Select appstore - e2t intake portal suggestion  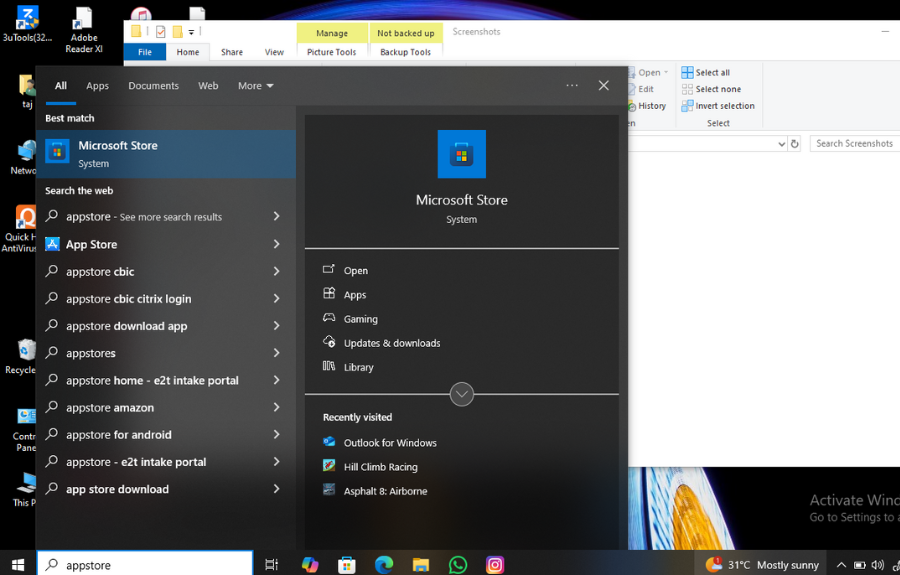click(x=166, y=461)
